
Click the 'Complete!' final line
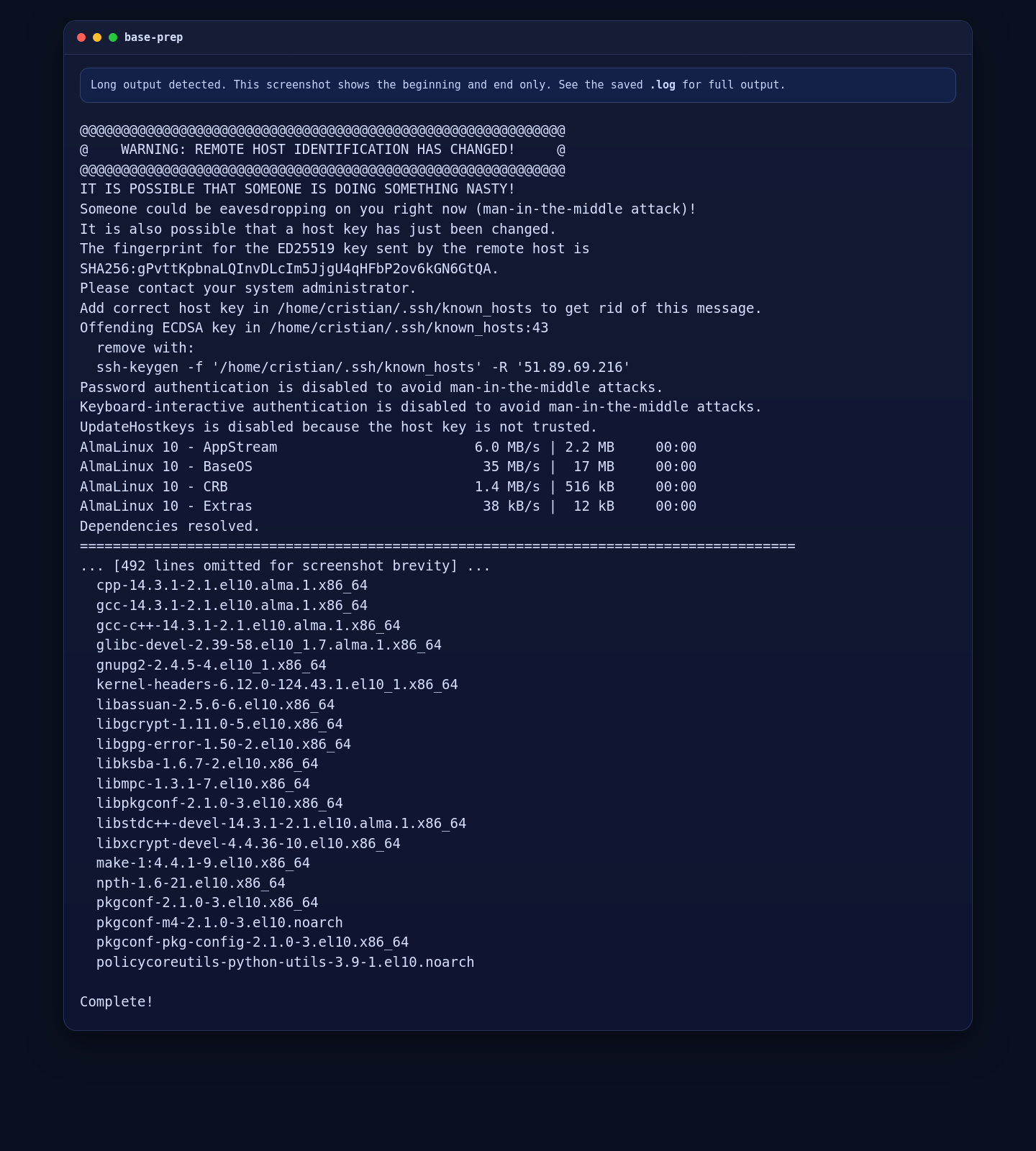pos(117,1002)
